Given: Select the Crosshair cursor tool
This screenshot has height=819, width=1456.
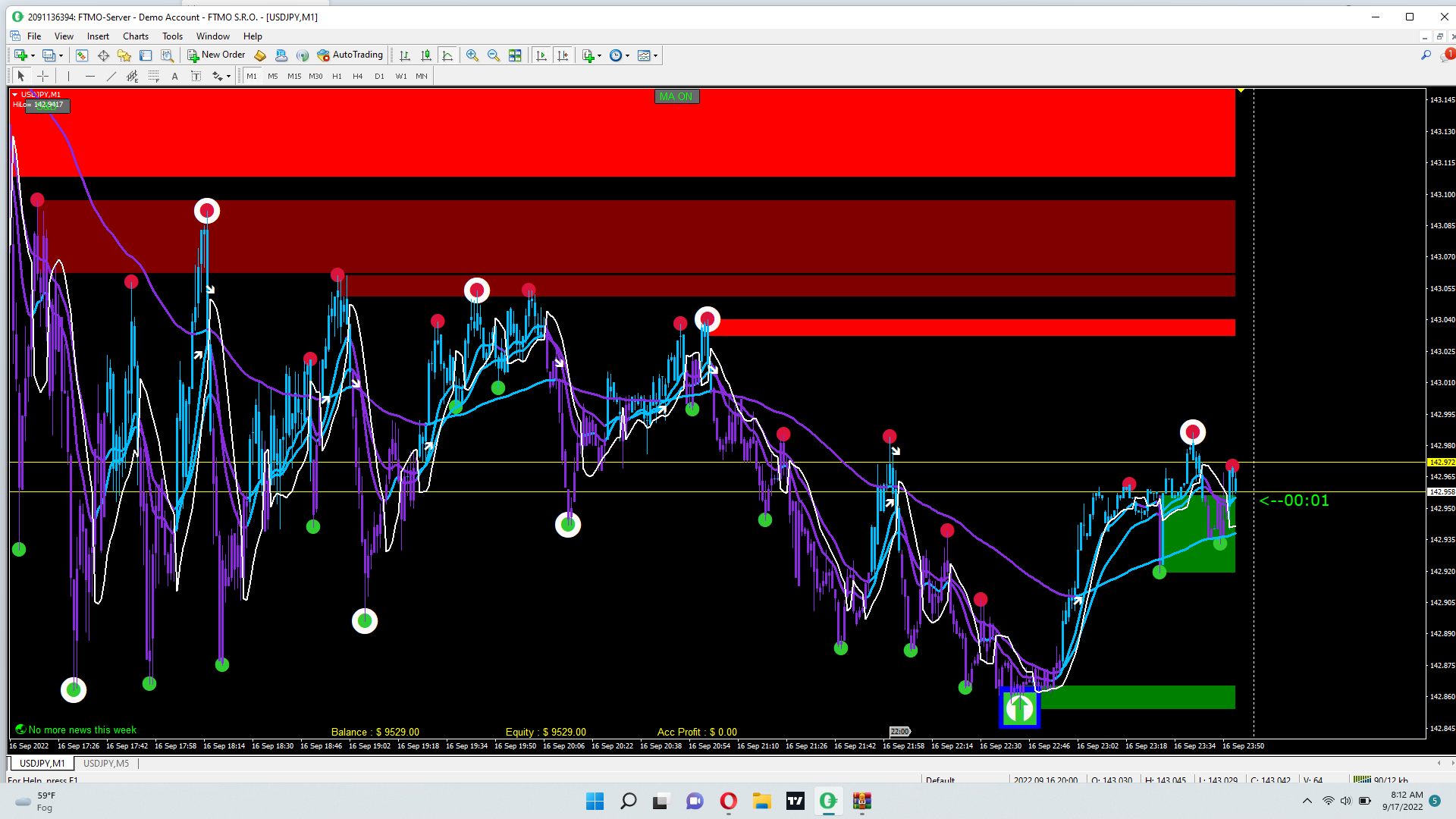Looking at the screenshot, I should (43, 76).
